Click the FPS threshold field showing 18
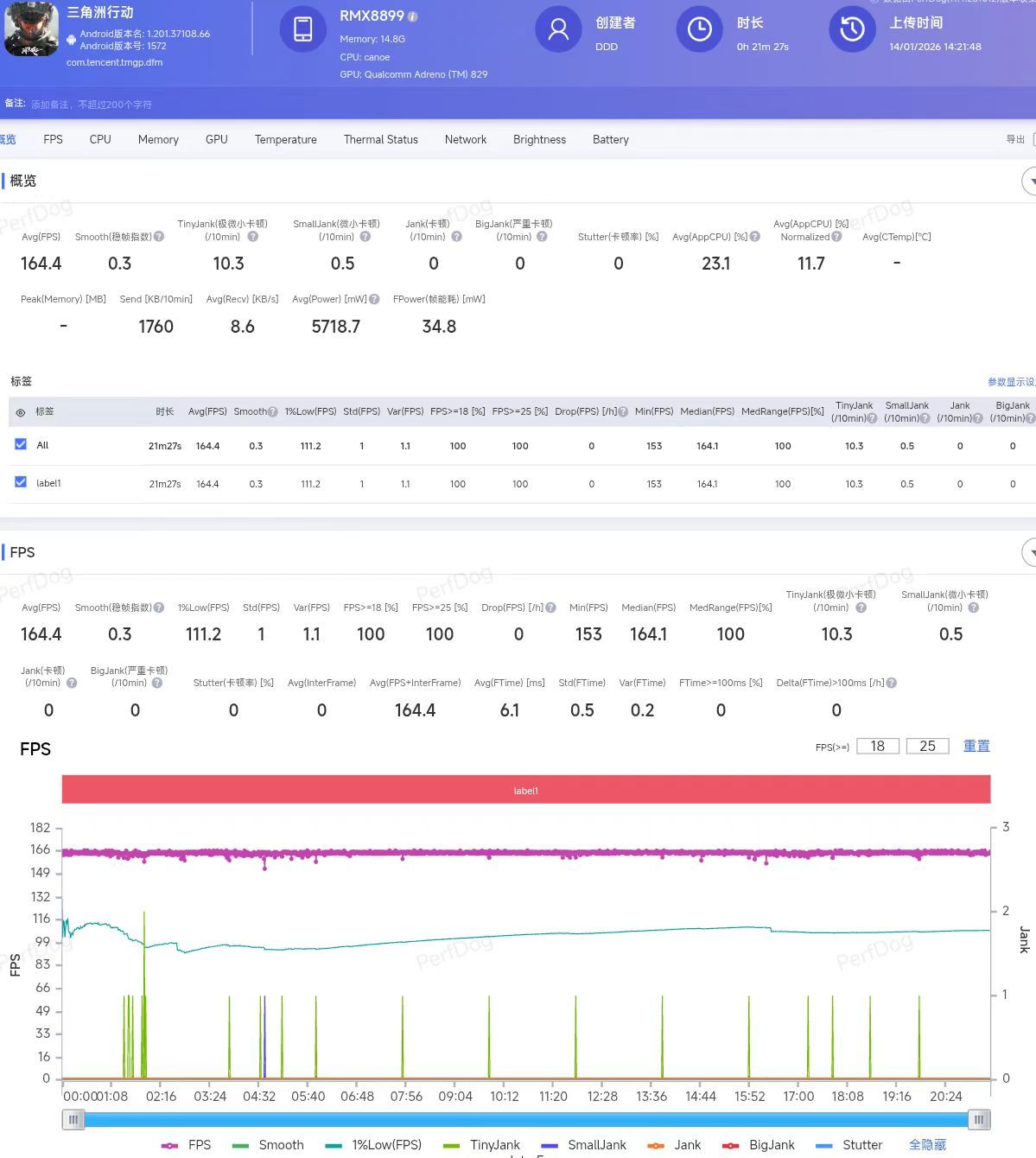 tap(877, 746)
